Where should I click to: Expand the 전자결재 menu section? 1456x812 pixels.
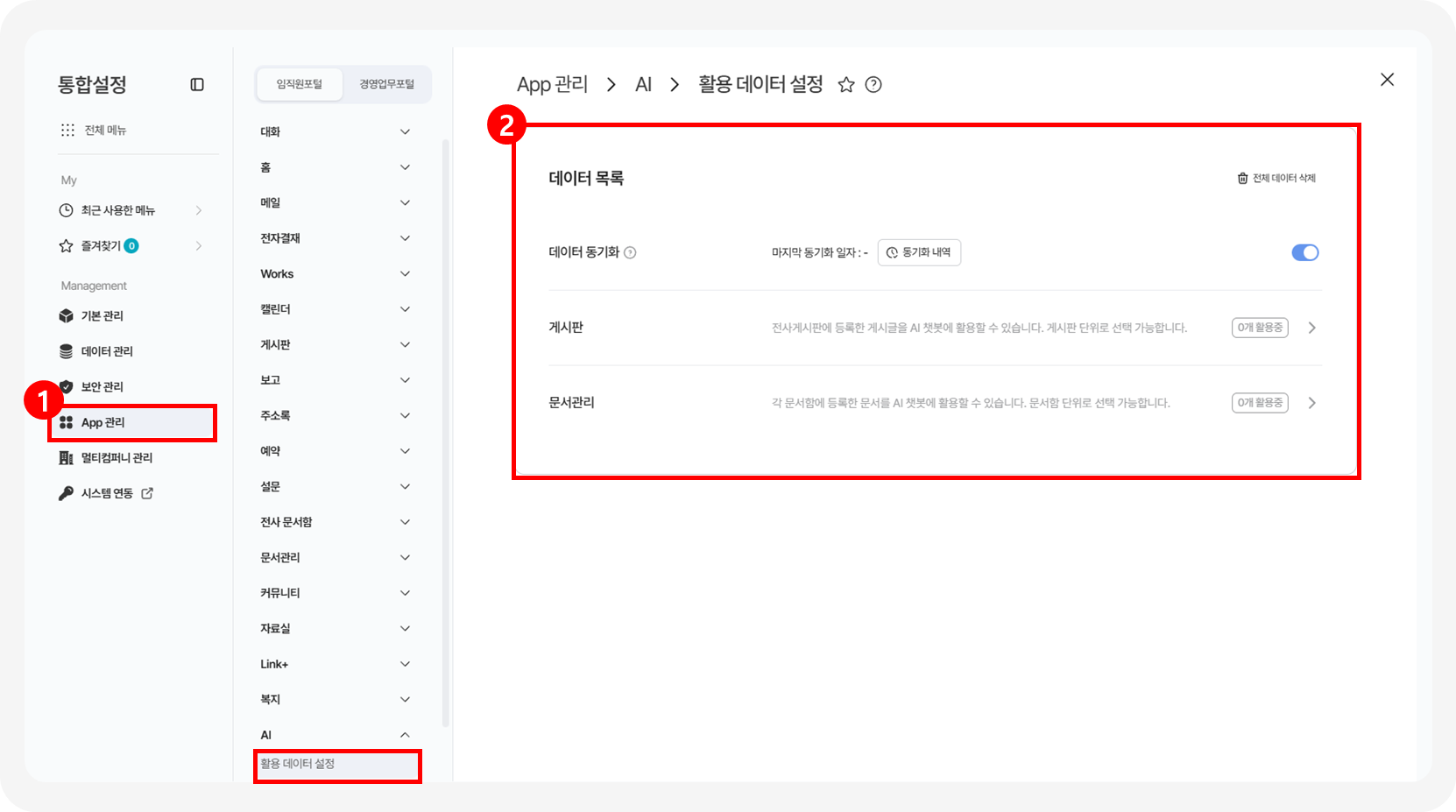click(x=405, y=238)
